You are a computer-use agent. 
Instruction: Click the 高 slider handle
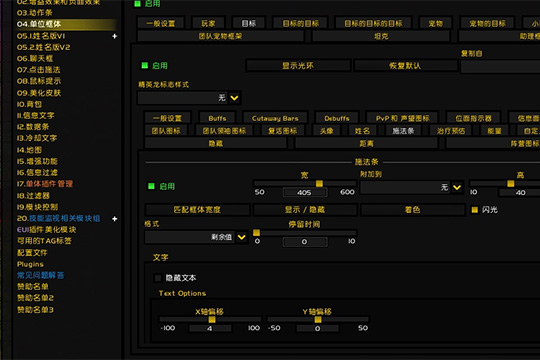510,184
